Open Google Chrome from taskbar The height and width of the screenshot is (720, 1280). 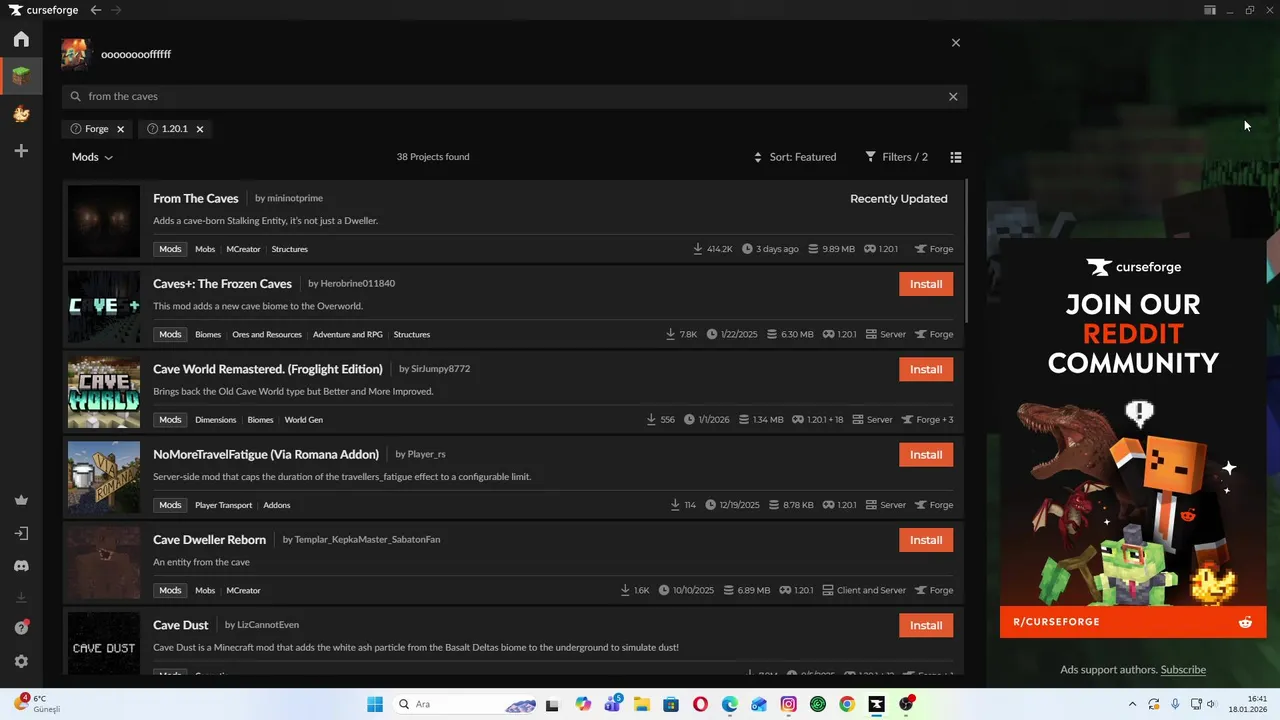click(x=847, y=704)
